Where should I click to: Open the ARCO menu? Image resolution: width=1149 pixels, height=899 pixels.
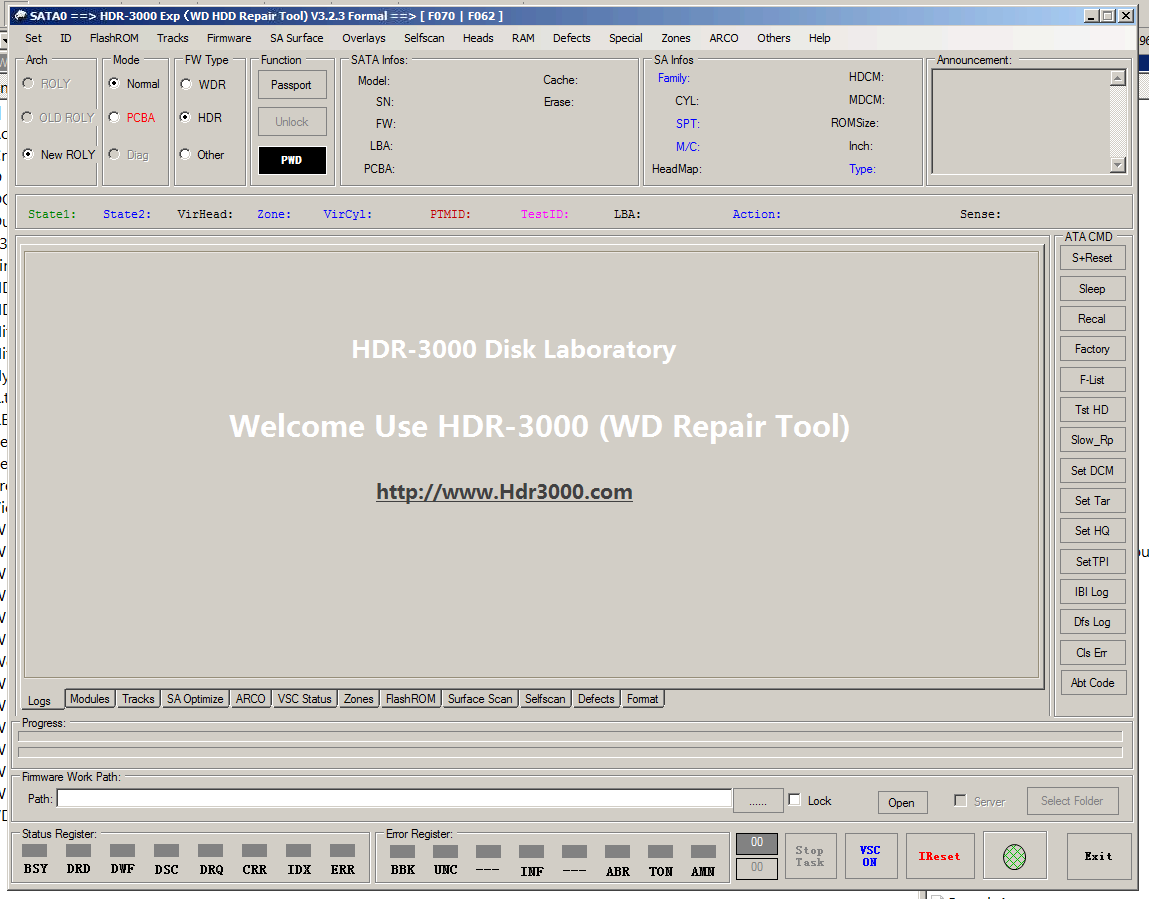pos(724,38)
